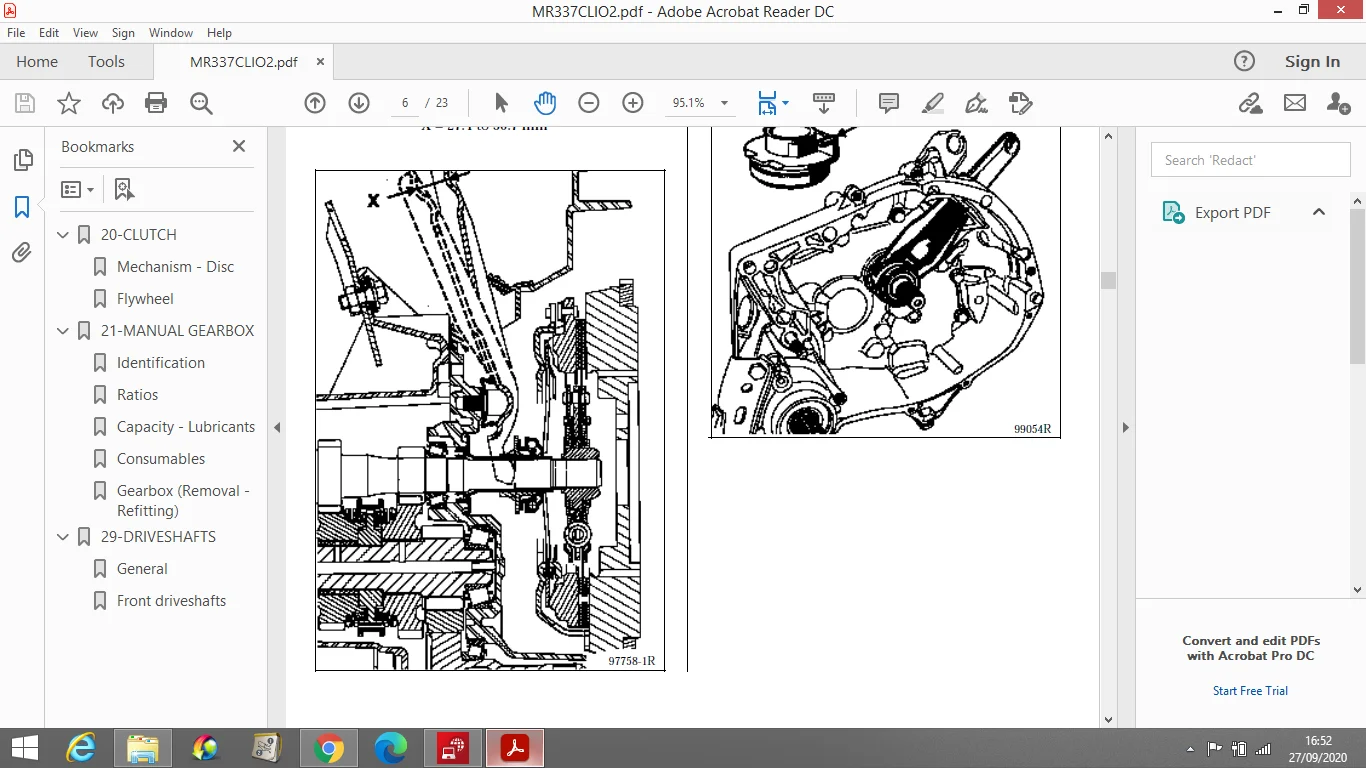Click the Search 'Redact' input field

tap(1251, 160)
